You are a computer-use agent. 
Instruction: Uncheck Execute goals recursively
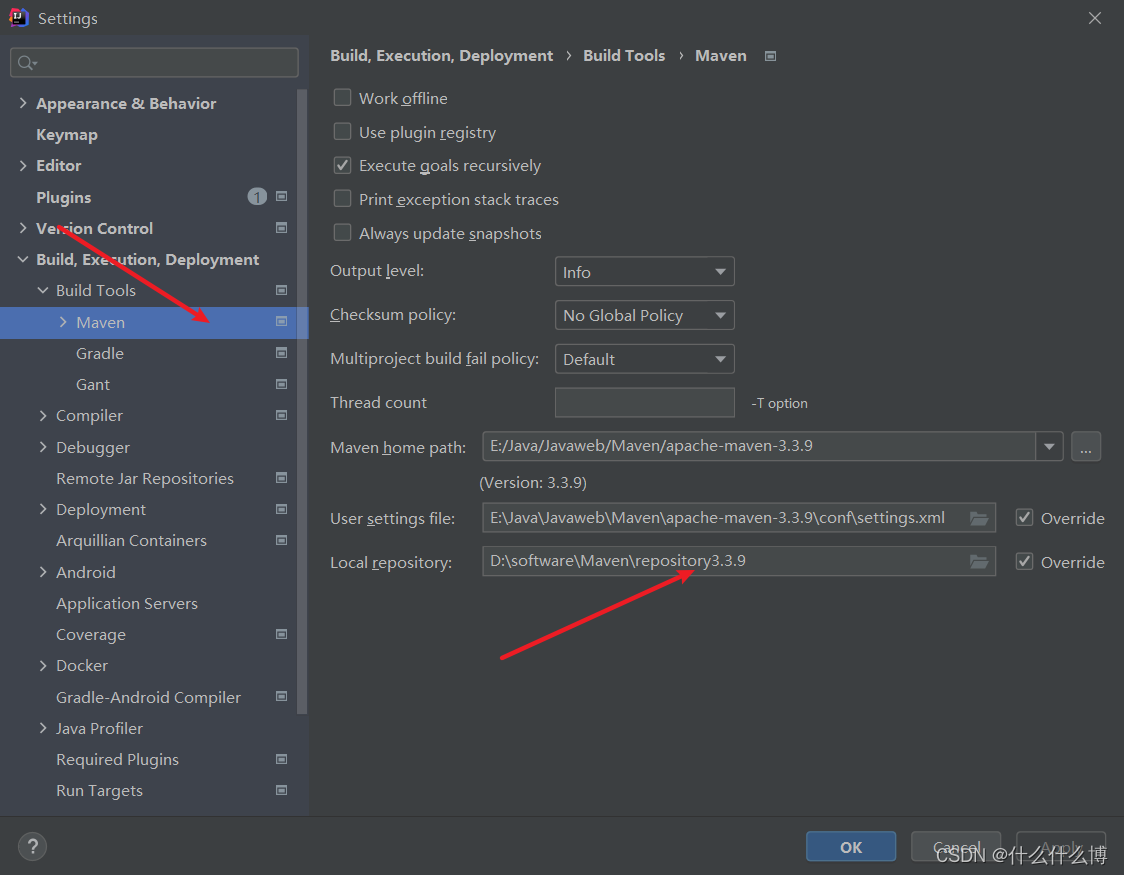click(343, 166)
